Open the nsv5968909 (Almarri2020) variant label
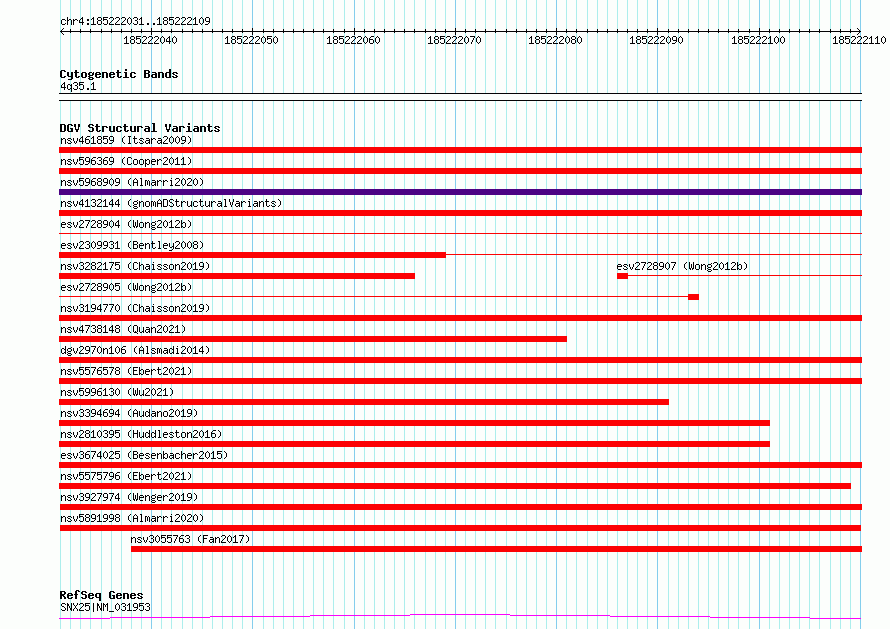The image size is (890, 629). point(132,182)
